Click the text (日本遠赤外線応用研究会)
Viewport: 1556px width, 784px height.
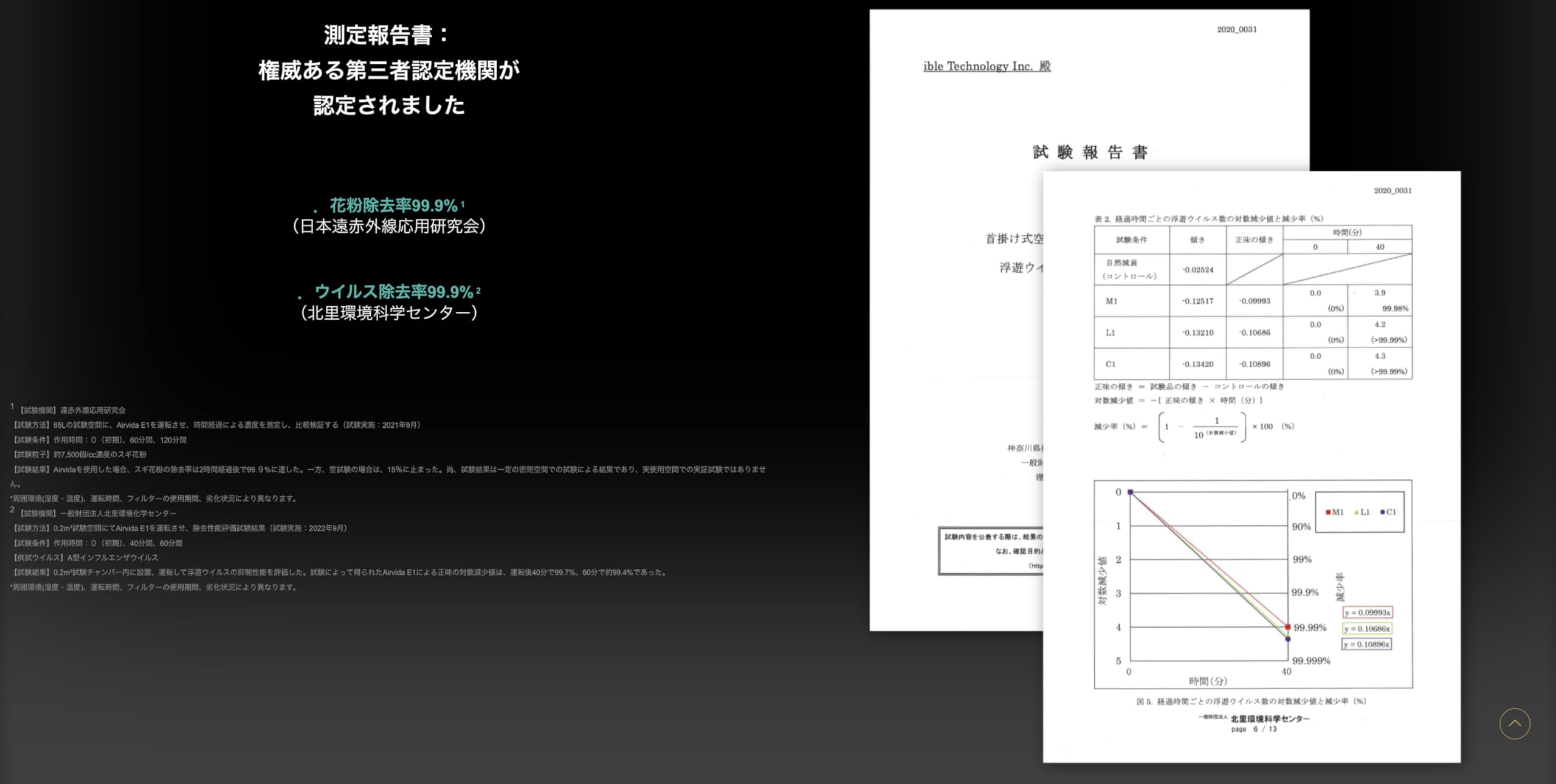pyautogui.click(x=389, y=226)
